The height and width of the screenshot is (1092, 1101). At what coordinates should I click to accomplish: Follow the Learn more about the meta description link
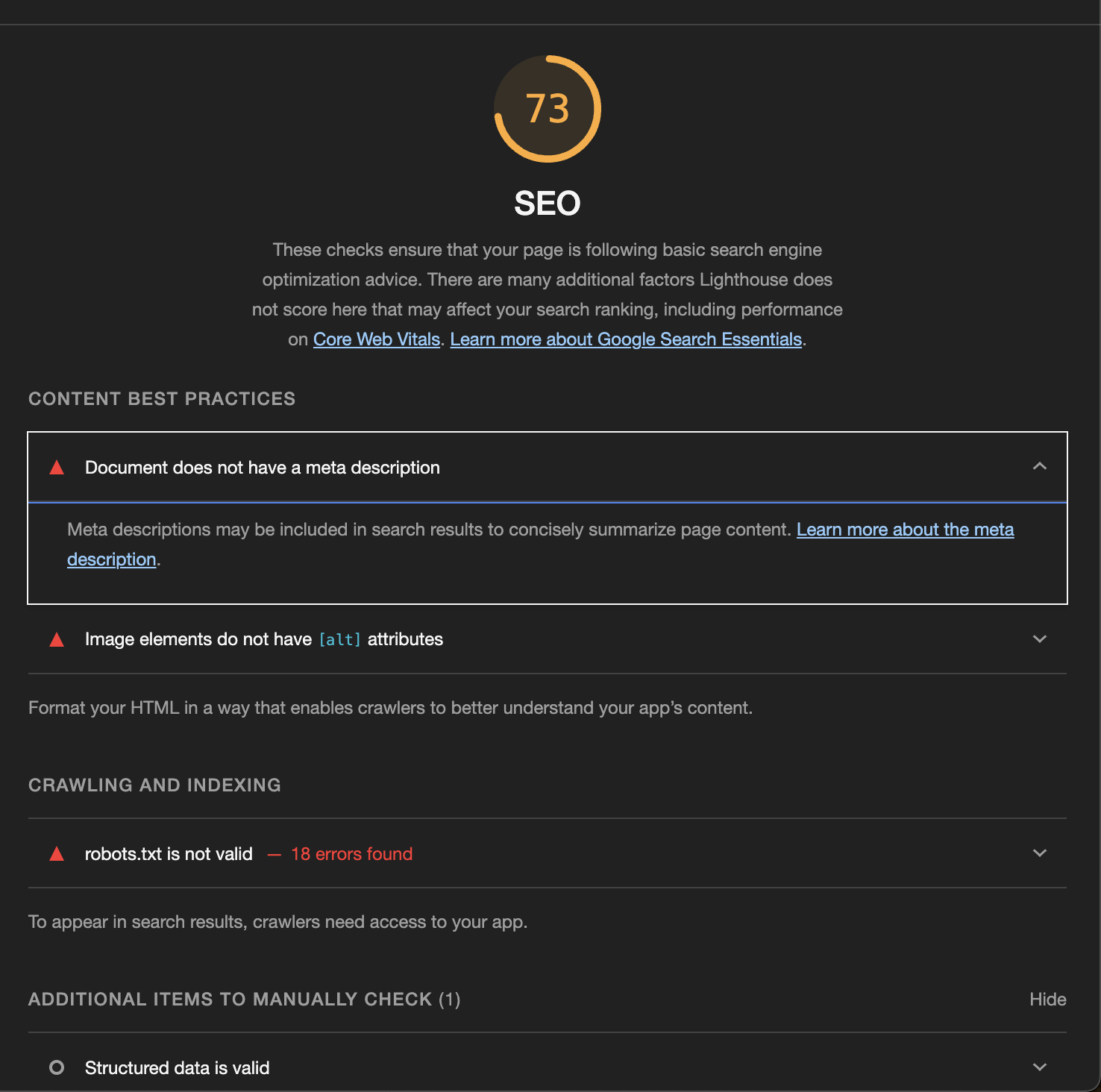(905, 530)
